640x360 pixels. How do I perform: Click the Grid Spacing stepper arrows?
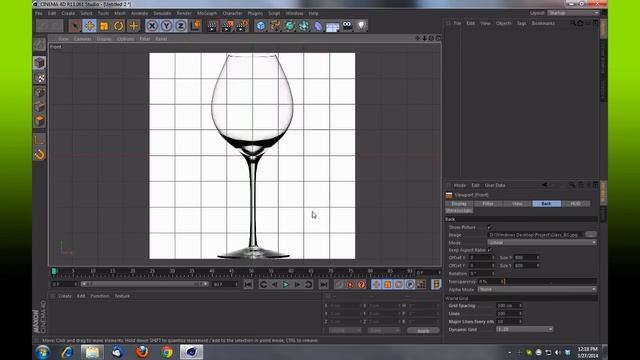(520, 306)
